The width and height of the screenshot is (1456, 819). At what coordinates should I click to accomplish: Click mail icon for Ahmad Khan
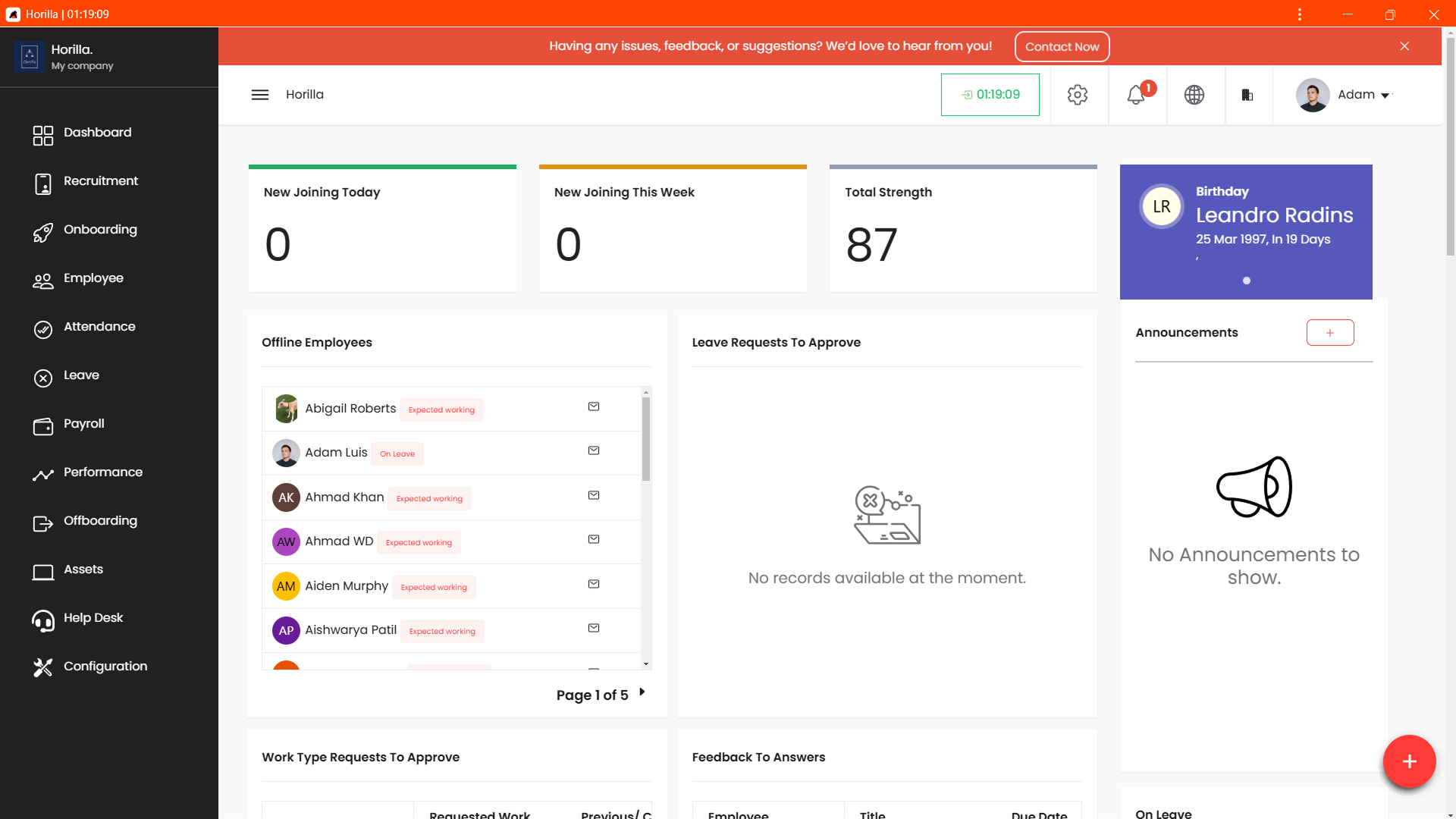(594, 496)
